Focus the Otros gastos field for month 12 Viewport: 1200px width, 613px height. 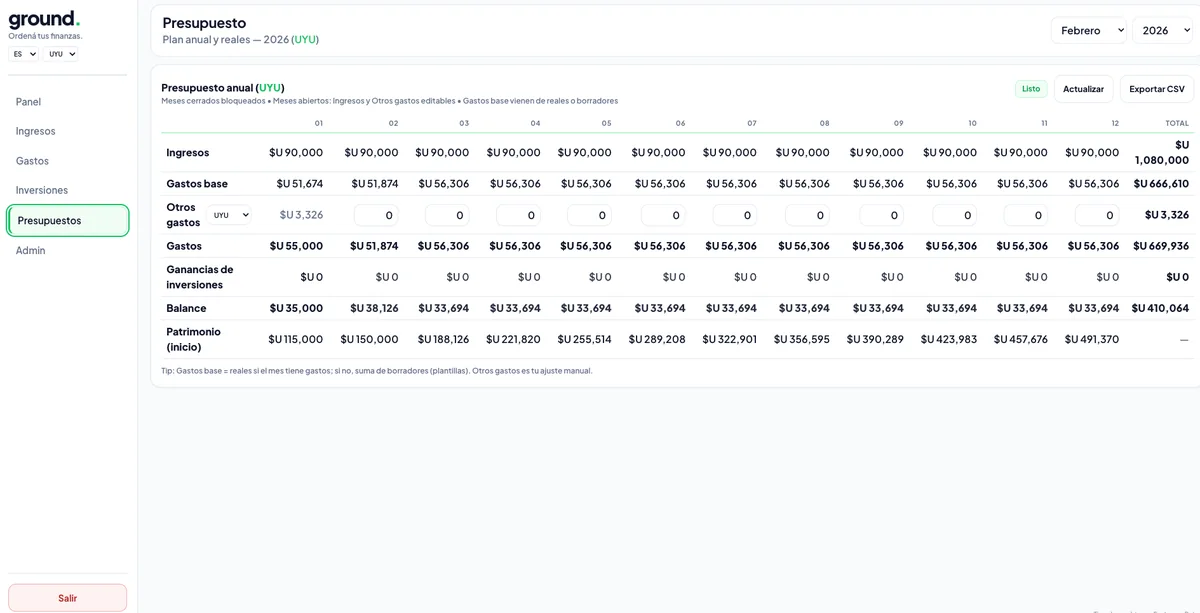pyautogui.click(x=1097, y=215)
